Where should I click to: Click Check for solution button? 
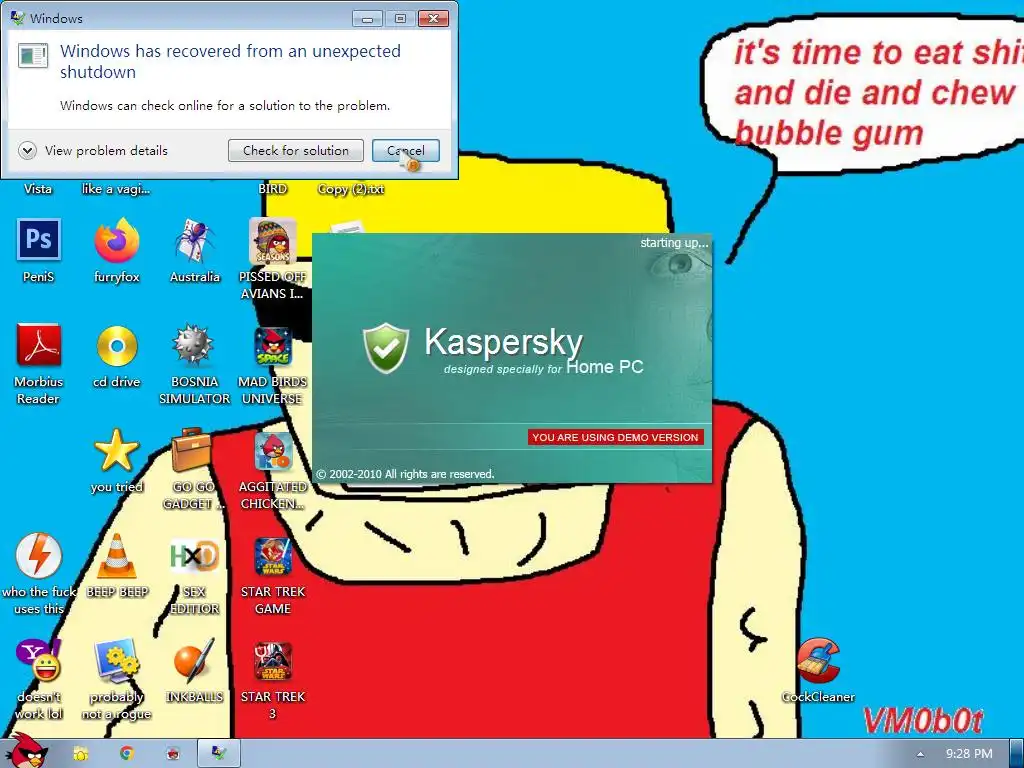coord(296,151)
